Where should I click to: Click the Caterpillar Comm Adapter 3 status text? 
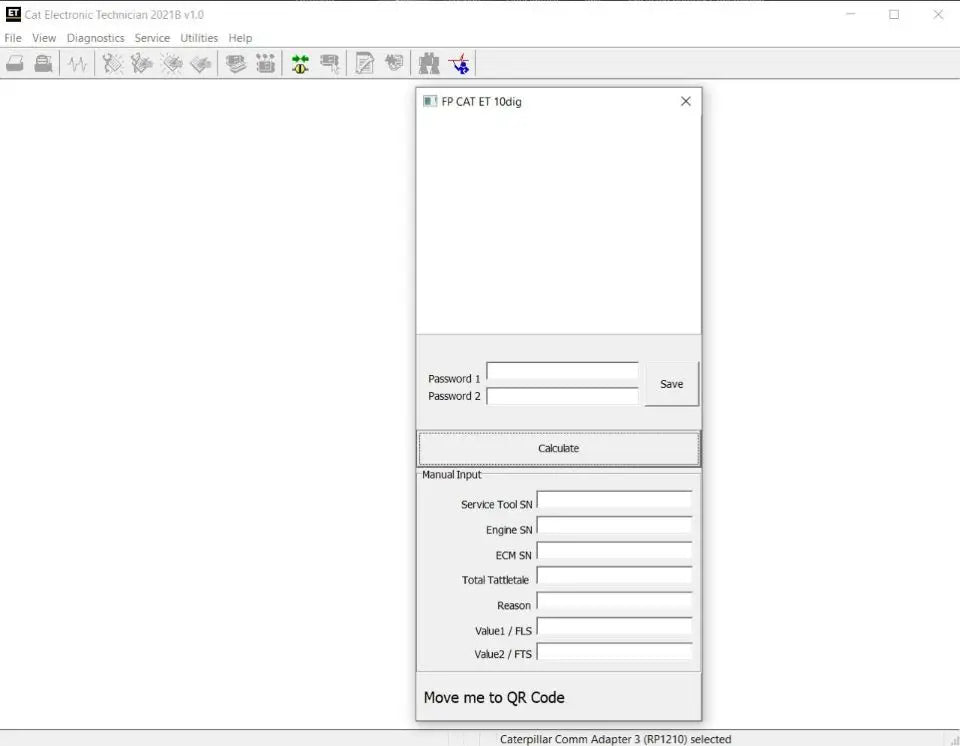coord(615,739)
